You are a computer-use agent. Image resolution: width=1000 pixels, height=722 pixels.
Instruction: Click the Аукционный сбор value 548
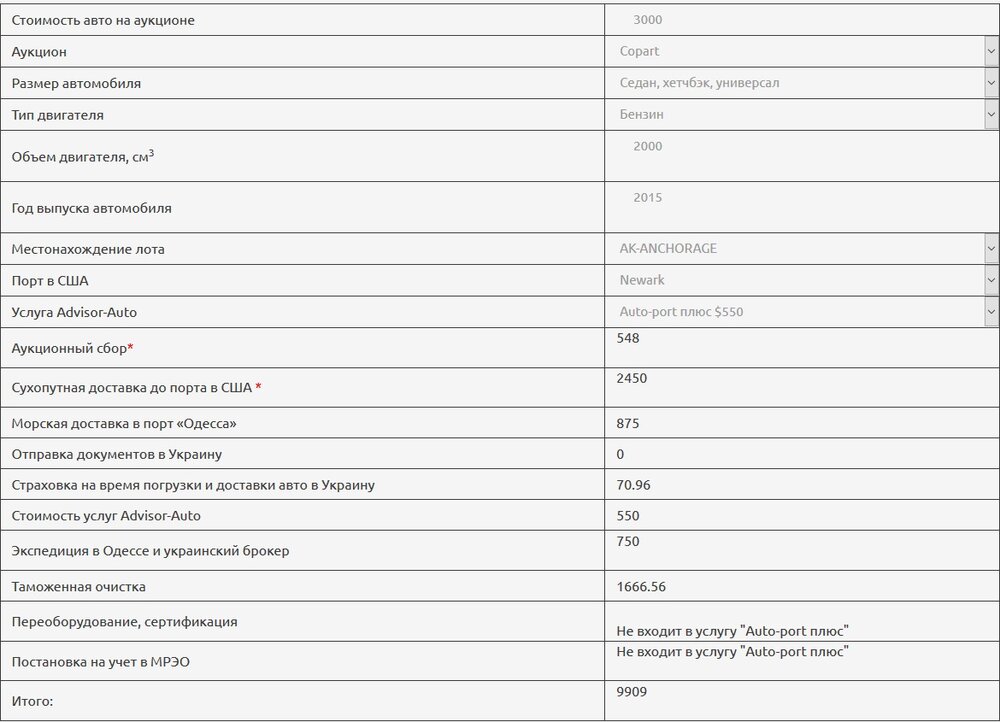tap(628, 338)
